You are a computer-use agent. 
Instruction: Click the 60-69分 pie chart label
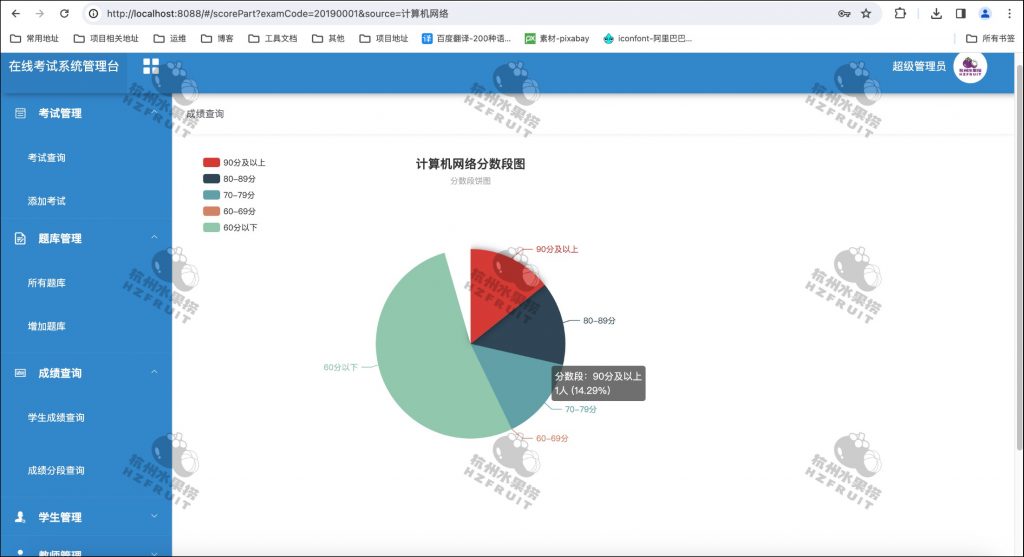pyautogui.click(x=552, y=438)
